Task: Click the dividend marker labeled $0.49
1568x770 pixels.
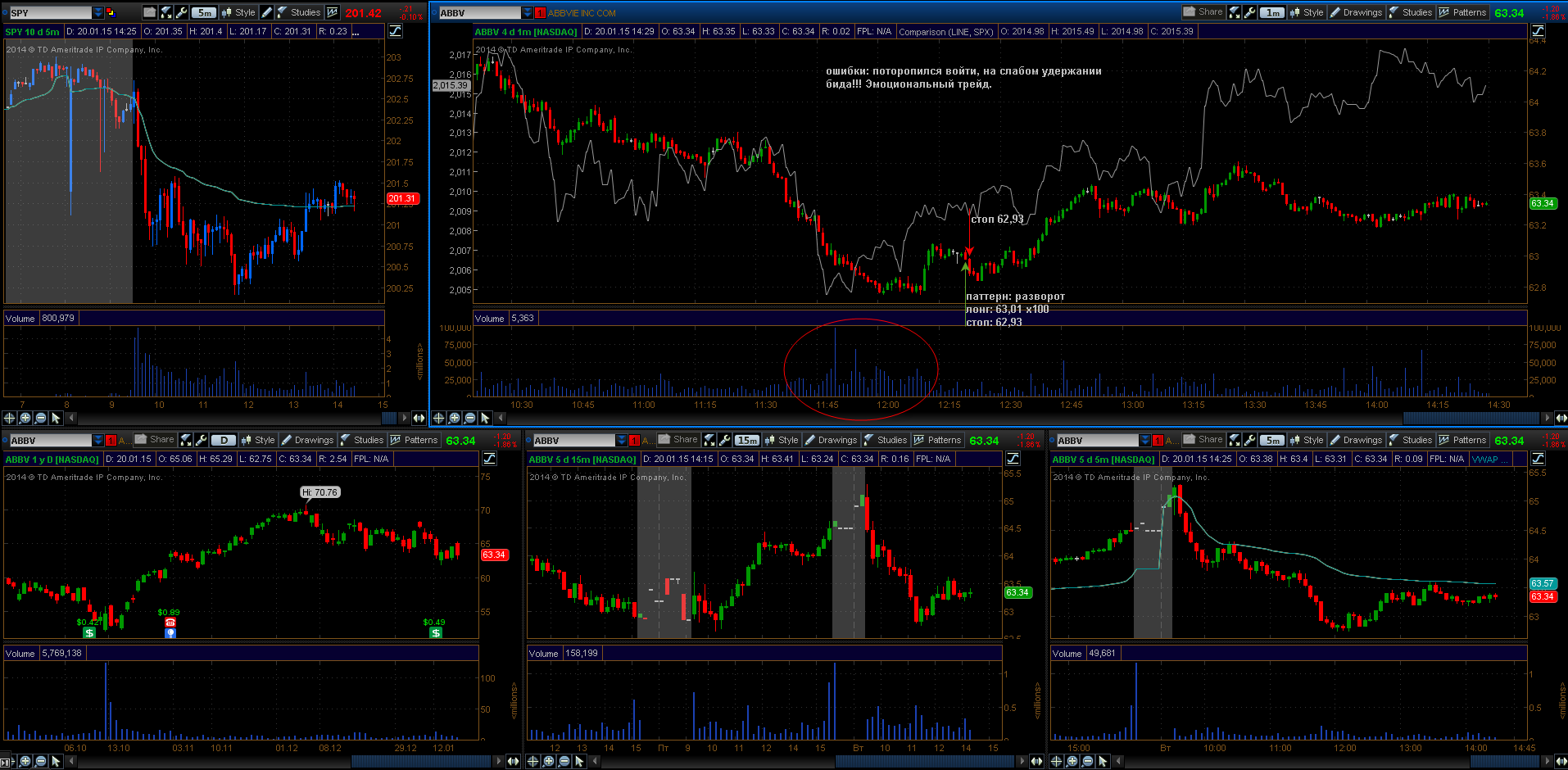Action: [436, 632]
